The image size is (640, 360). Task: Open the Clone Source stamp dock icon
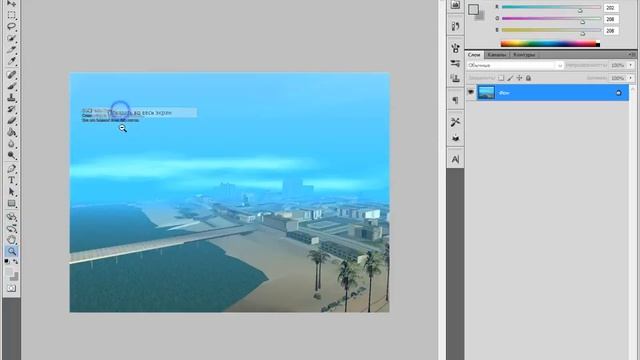(x=456, y=78)
